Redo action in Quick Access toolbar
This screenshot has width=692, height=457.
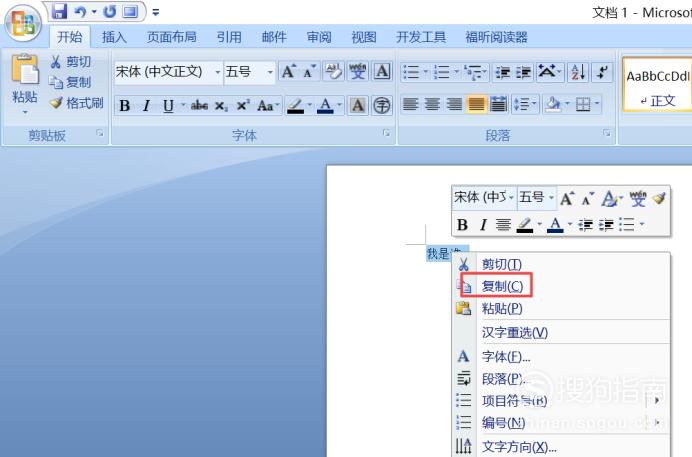109,12
